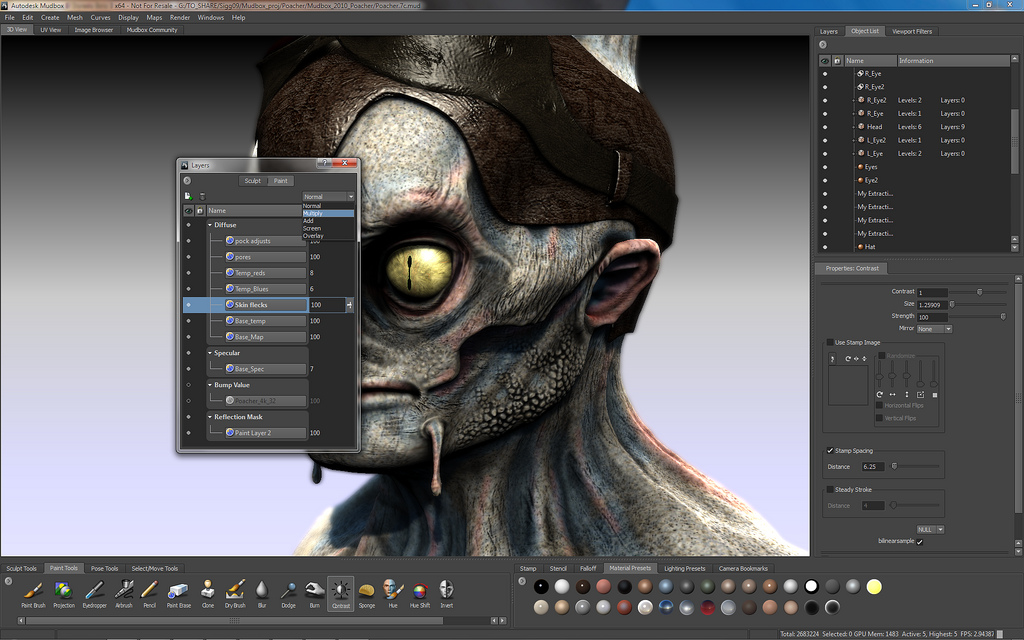Switch Layers window to Sculpt mode
Image resolution: width=1024 pixels, height=640 pixels.
pos(253,181)
